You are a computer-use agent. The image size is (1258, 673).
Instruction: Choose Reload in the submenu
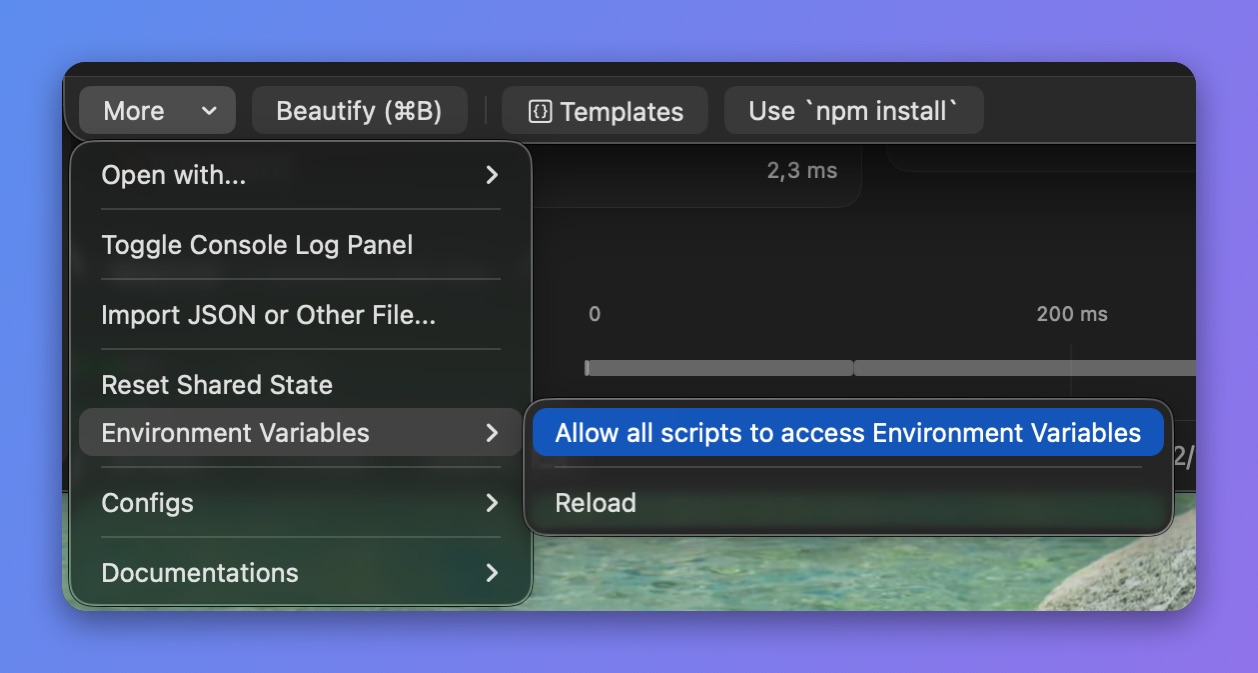click(x=848, y=502)
